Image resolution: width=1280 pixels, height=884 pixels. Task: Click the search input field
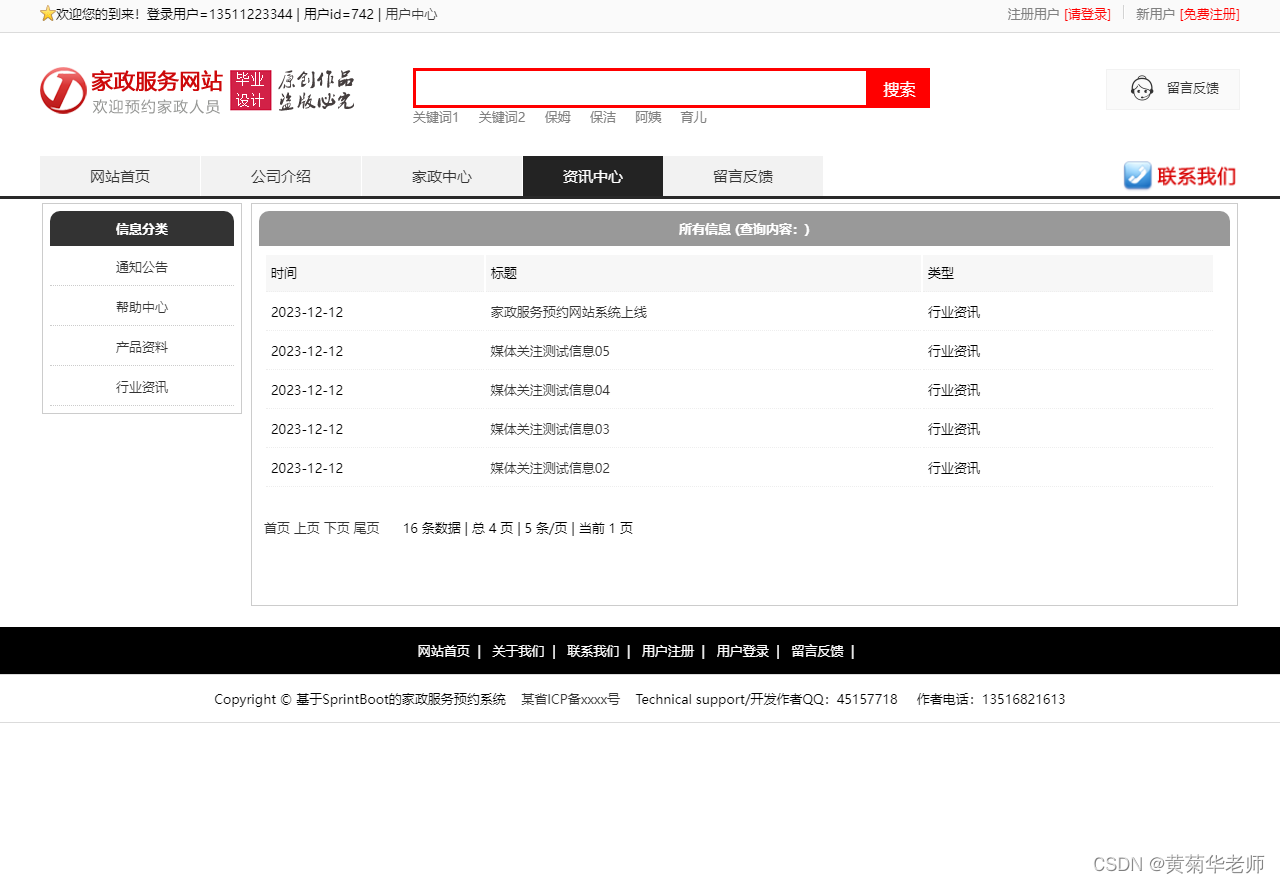[x=641, y=88]
